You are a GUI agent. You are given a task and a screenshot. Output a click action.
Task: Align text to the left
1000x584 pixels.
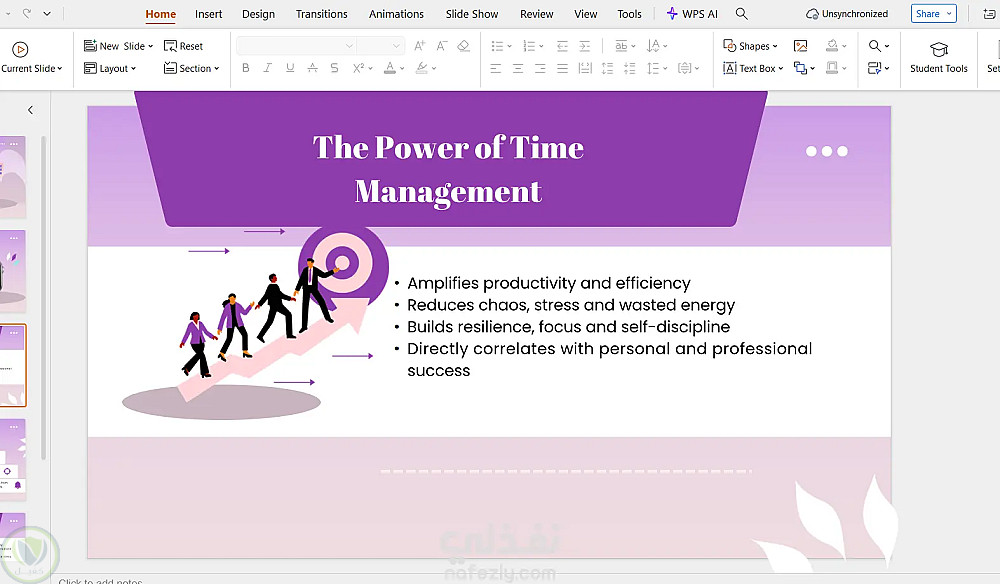(496, 68)
